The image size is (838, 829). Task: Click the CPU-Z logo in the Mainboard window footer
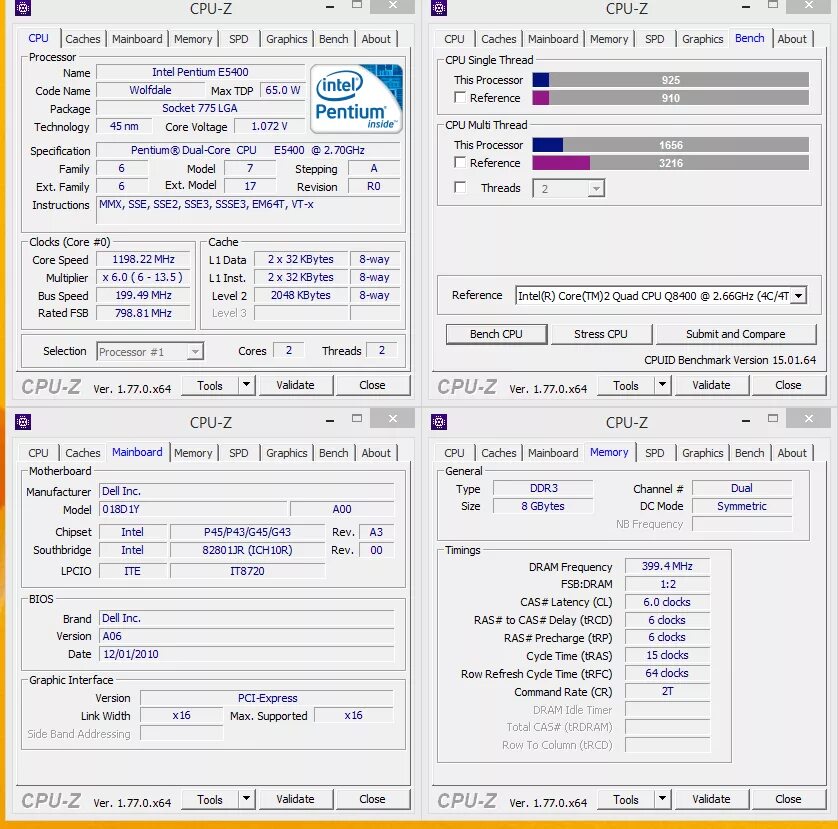50,799
